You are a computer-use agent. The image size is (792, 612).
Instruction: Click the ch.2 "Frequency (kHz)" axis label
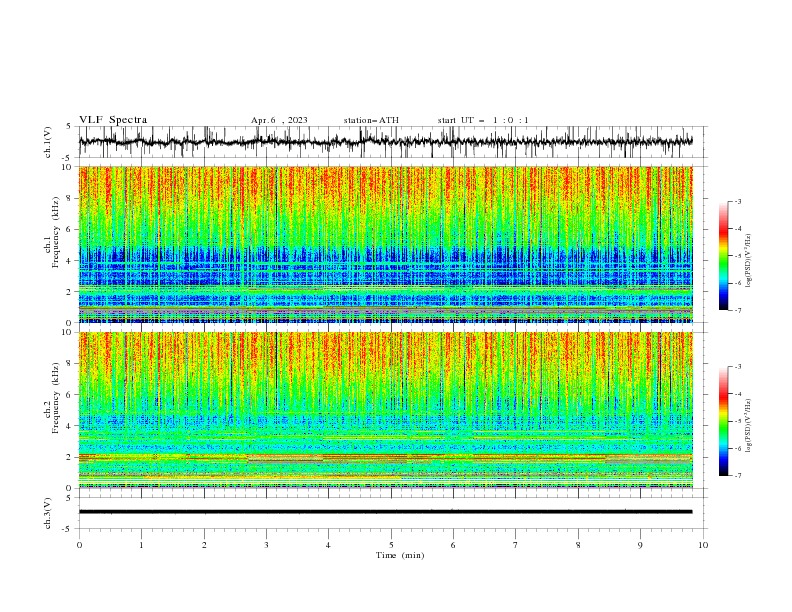(x=55, y=398)
